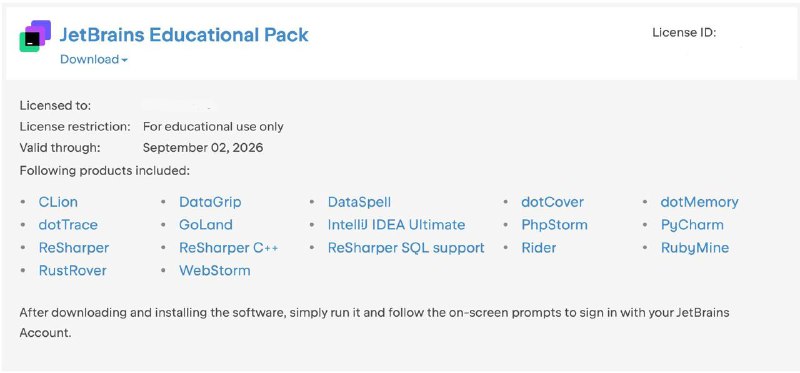Click the ReSharper C++ link
This screenshot has width=800, height=373.
(x=229, y=248)
